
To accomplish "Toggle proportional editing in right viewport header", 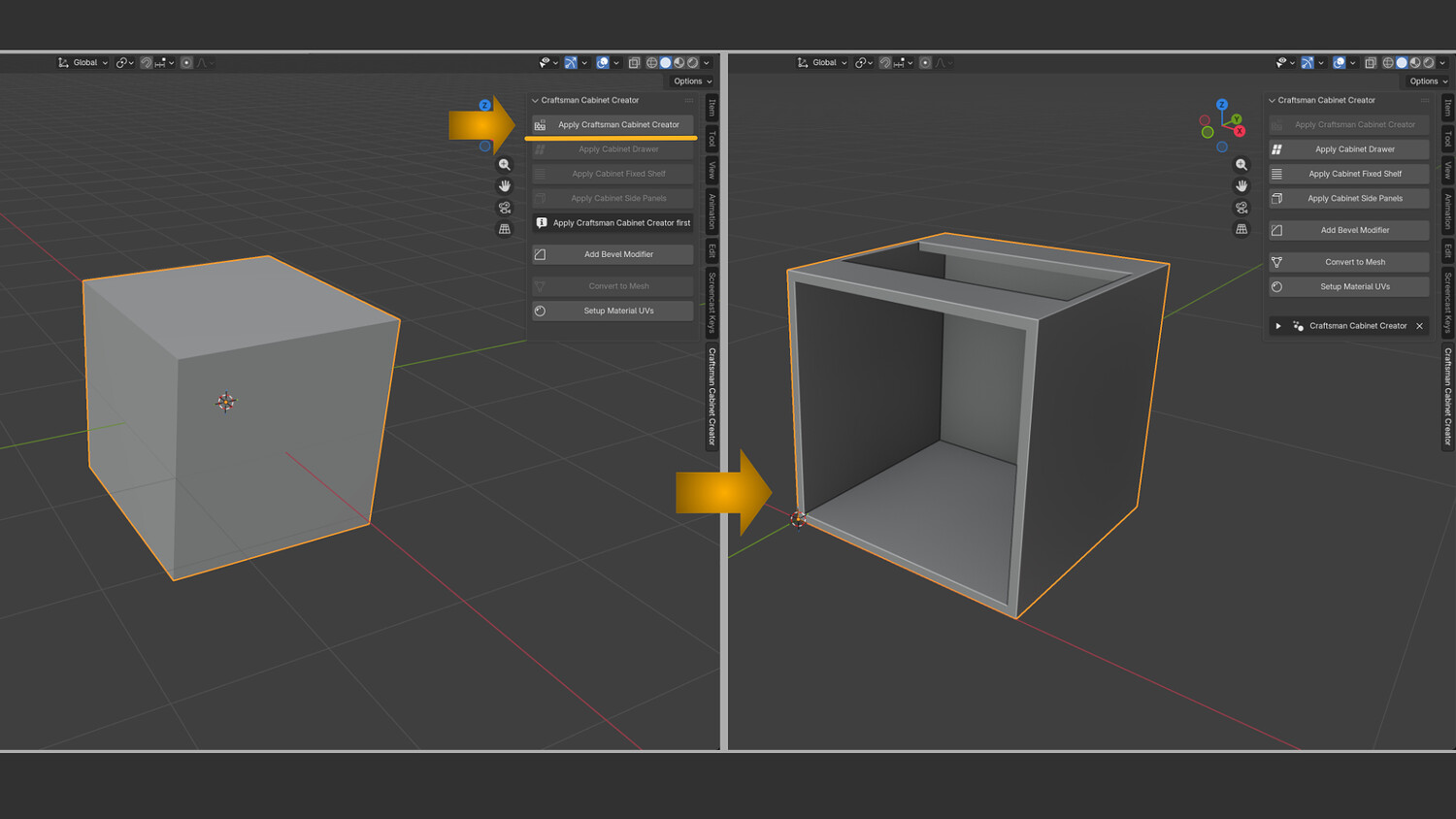I will [x=925, y=63].
